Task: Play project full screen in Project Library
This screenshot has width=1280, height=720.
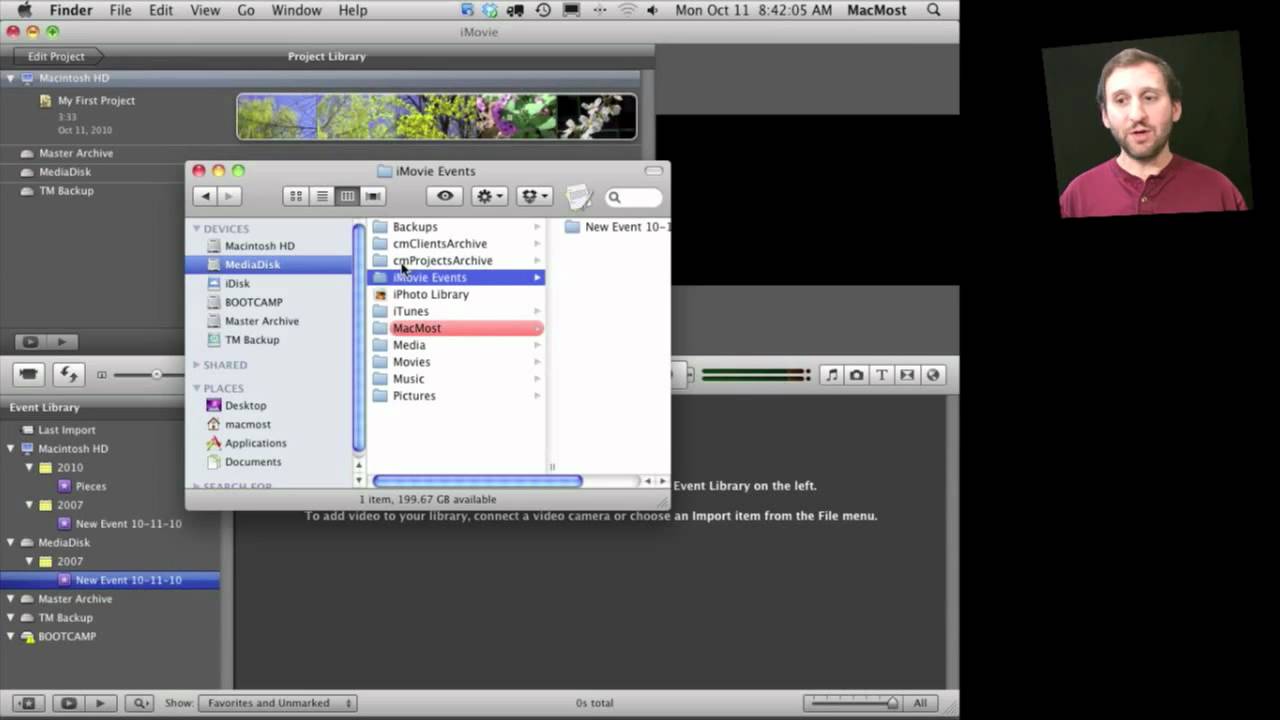Action: (30, 342)
